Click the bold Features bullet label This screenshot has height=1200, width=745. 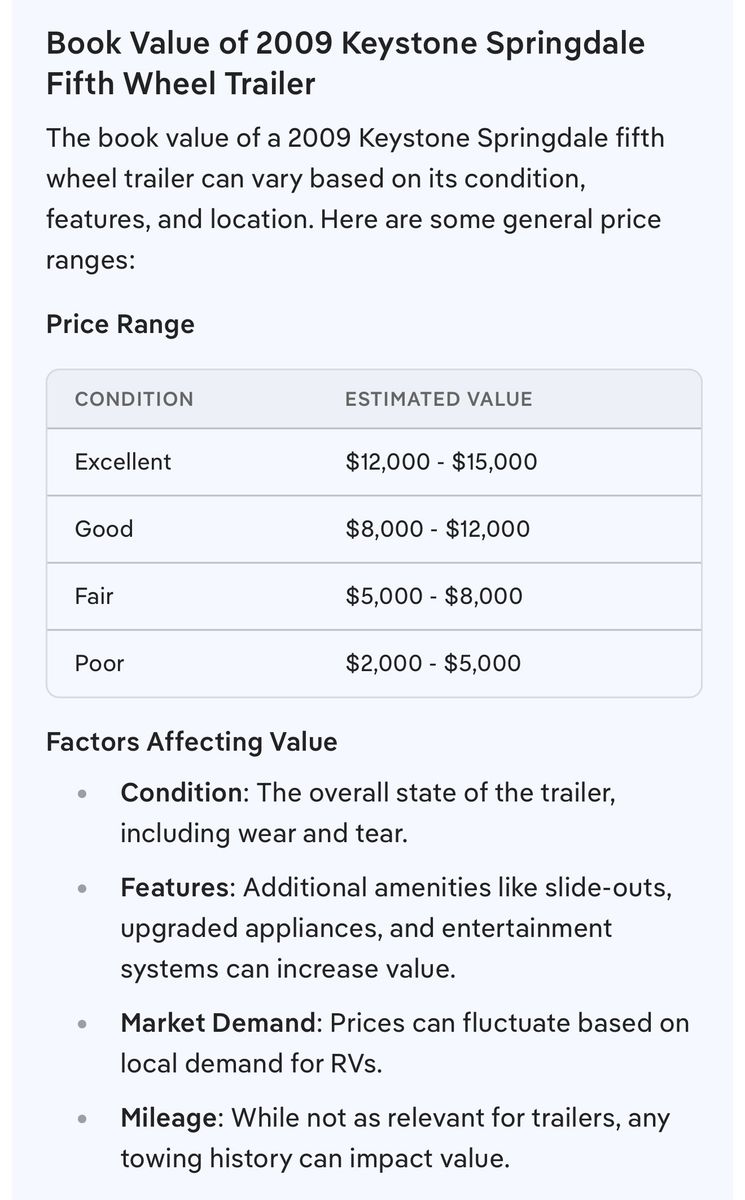coord(177,887)
